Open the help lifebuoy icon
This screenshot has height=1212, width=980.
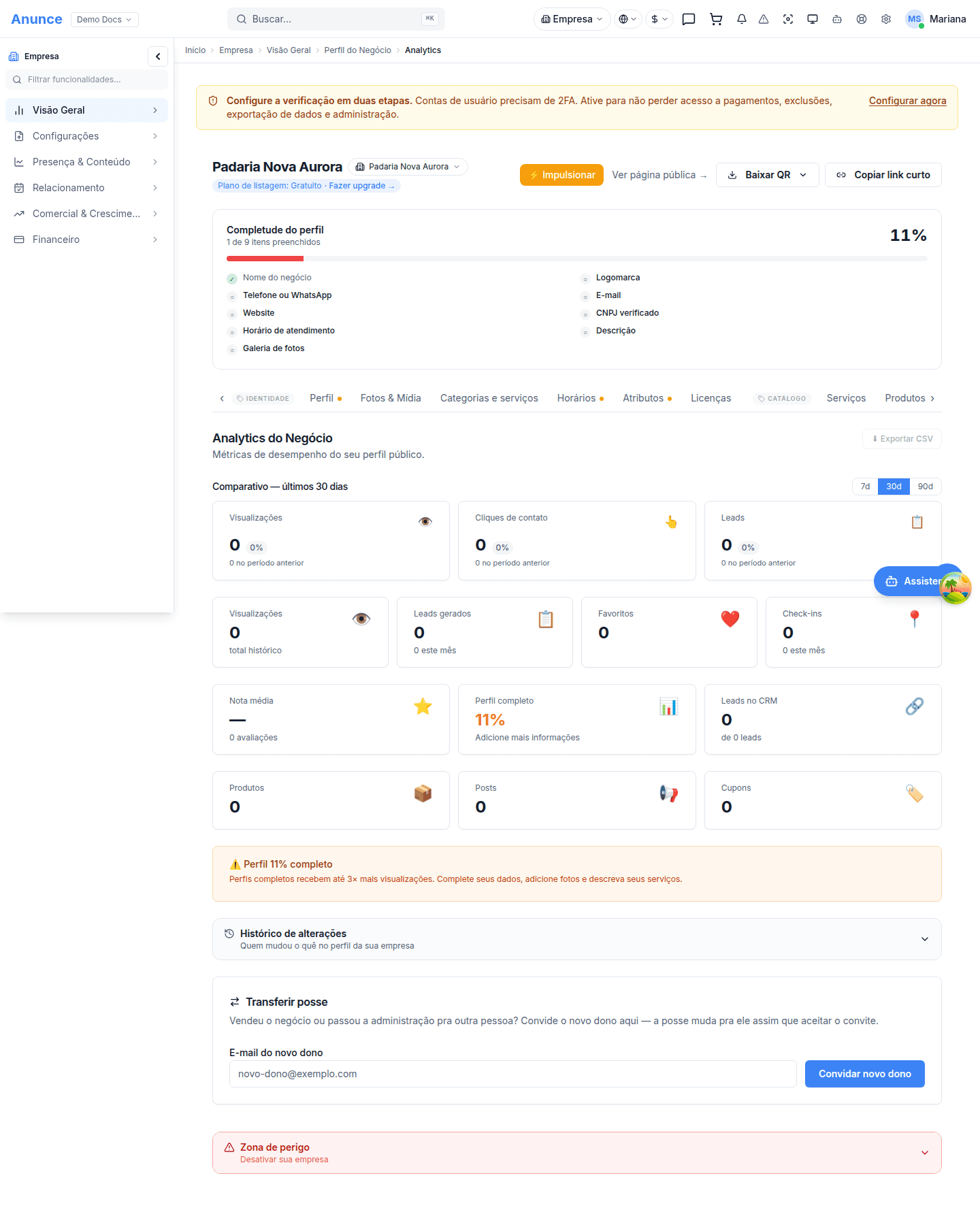point(862,19)
